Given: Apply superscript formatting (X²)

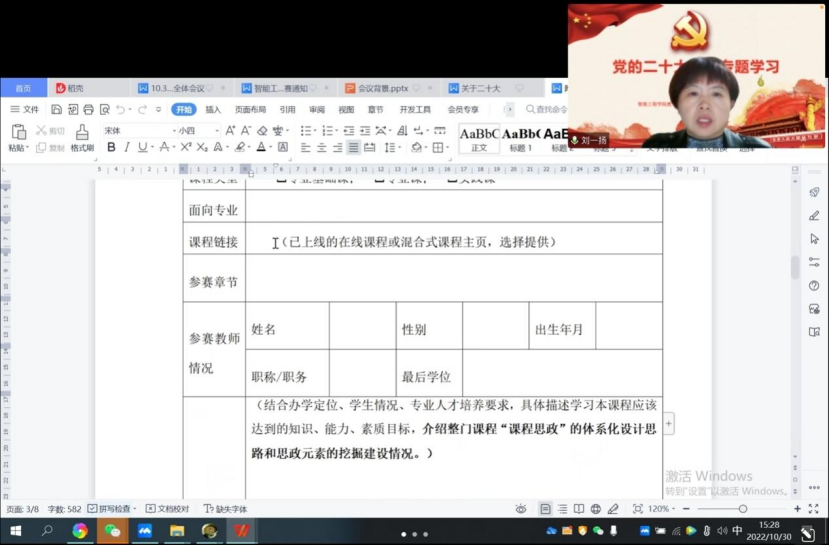Looking at the screenshot, I should 185,147.
